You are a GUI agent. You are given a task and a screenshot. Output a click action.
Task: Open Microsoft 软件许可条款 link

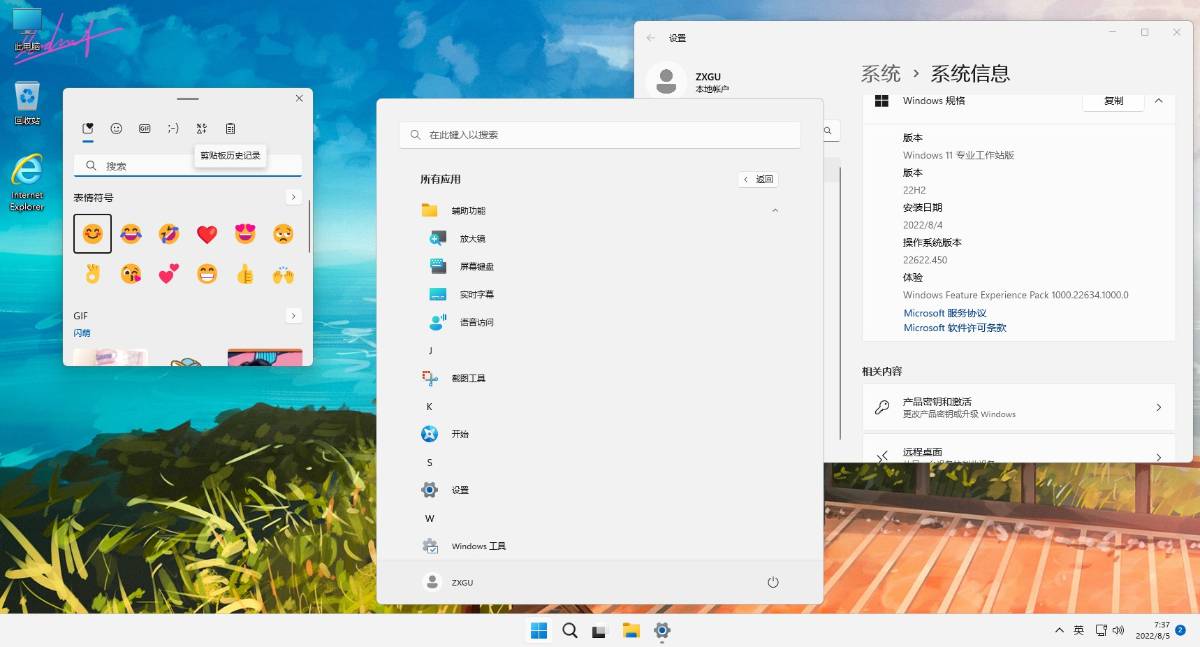pos(955,328)
